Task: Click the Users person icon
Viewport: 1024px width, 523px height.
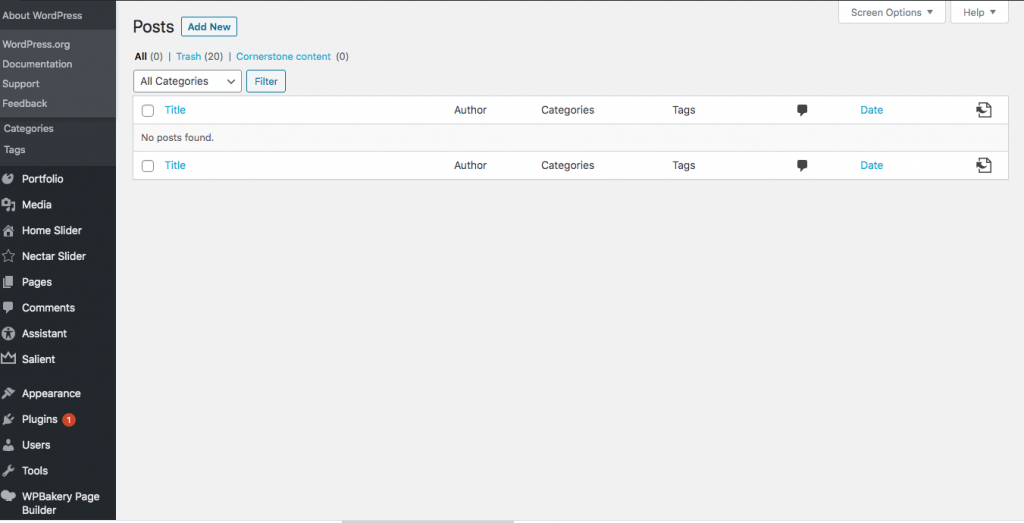Action: (8, 445)
